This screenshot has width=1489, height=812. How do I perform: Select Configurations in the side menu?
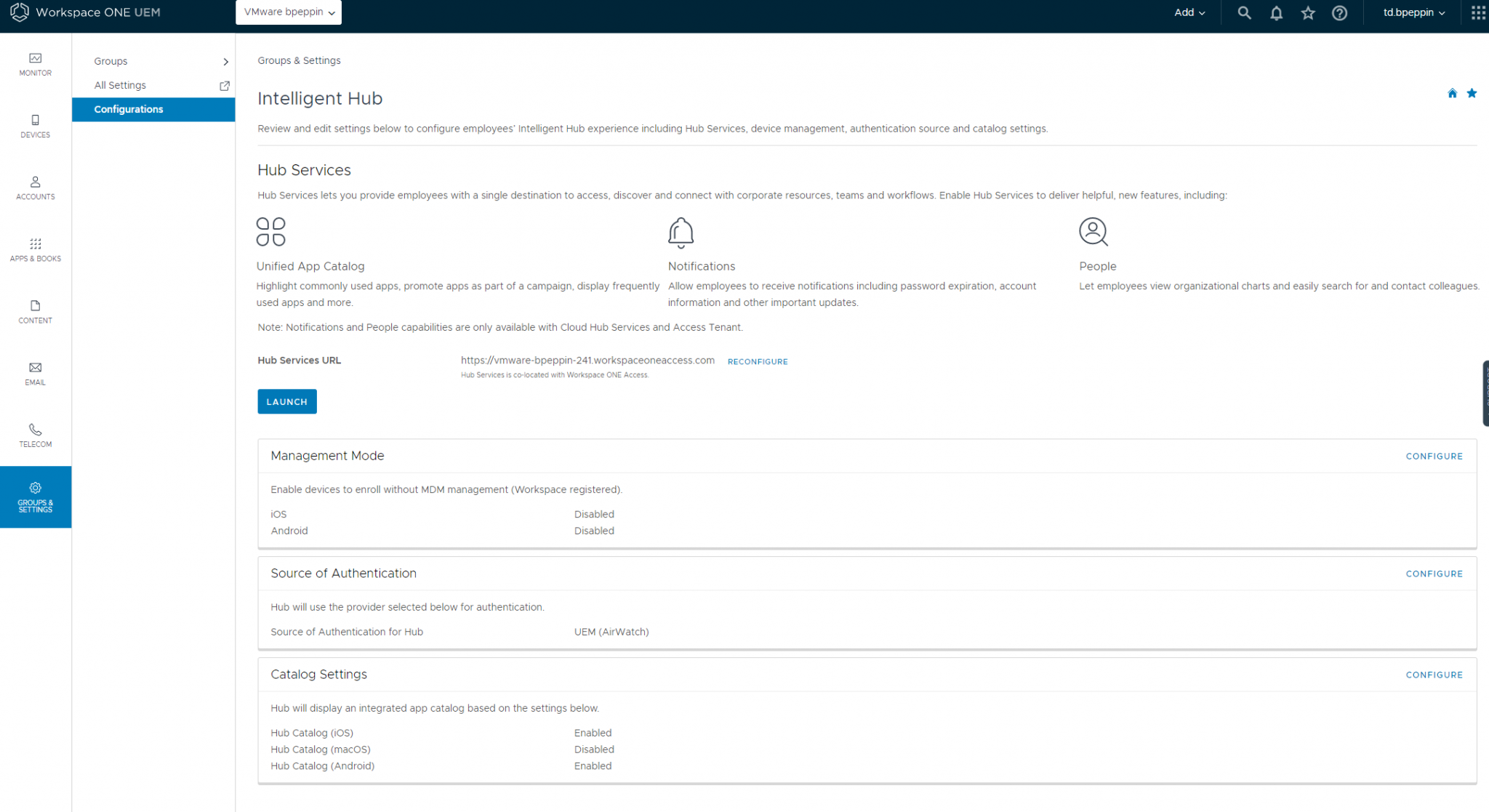(129, 109)
